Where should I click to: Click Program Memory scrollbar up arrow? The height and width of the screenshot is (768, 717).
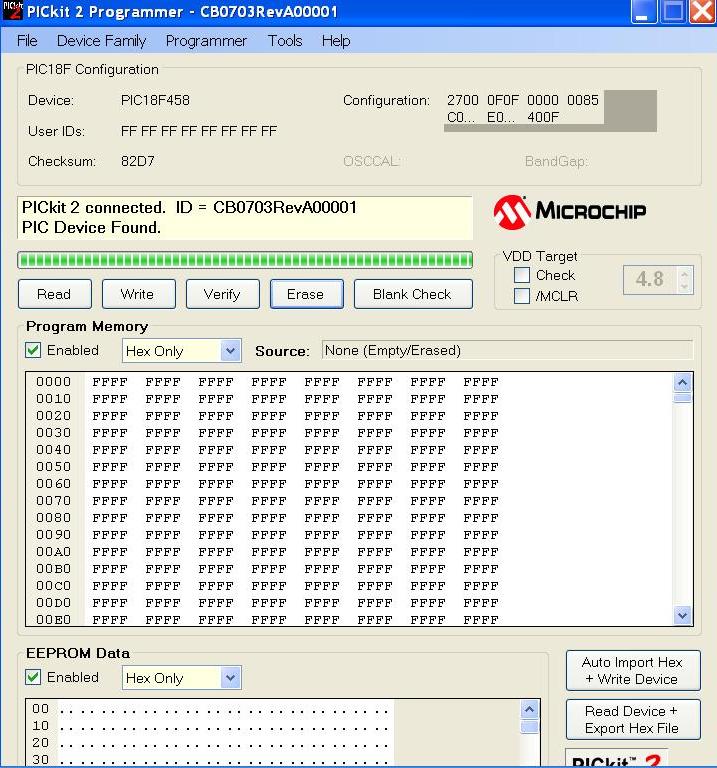[x=683, y=382]
